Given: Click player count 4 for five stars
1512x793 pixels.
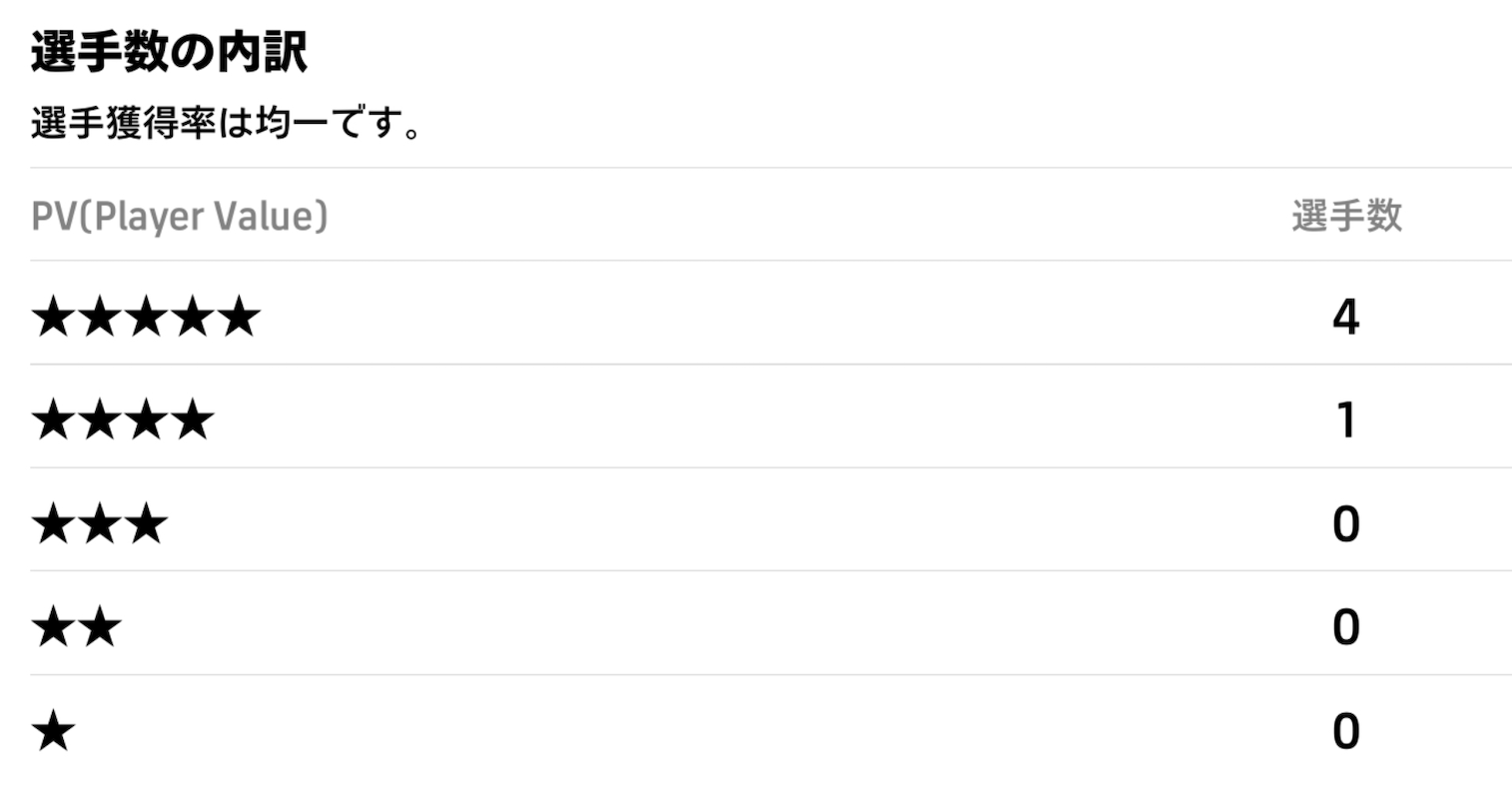Looking at the screenshot, I should coord(1345,318).
